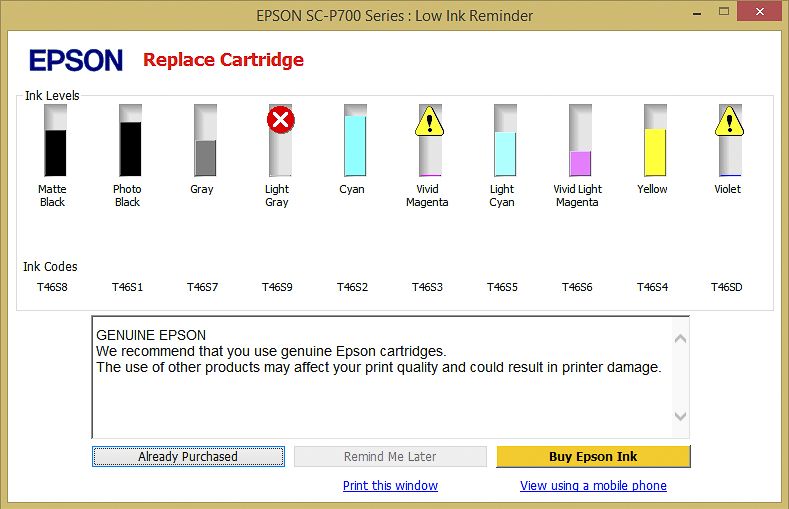Click the Cyan ink cartridge level bar
Viewport: 789px width, 509px height.
(354, 141)
